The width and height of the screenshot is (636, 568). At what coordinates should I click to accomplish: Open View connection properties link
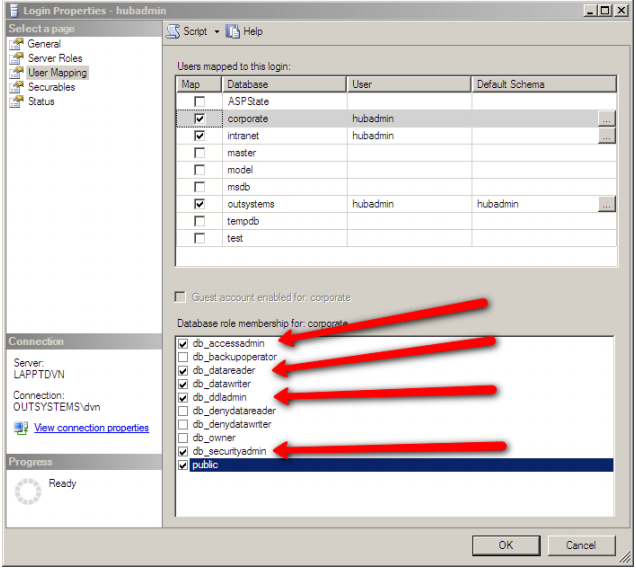tap(91, 428)
